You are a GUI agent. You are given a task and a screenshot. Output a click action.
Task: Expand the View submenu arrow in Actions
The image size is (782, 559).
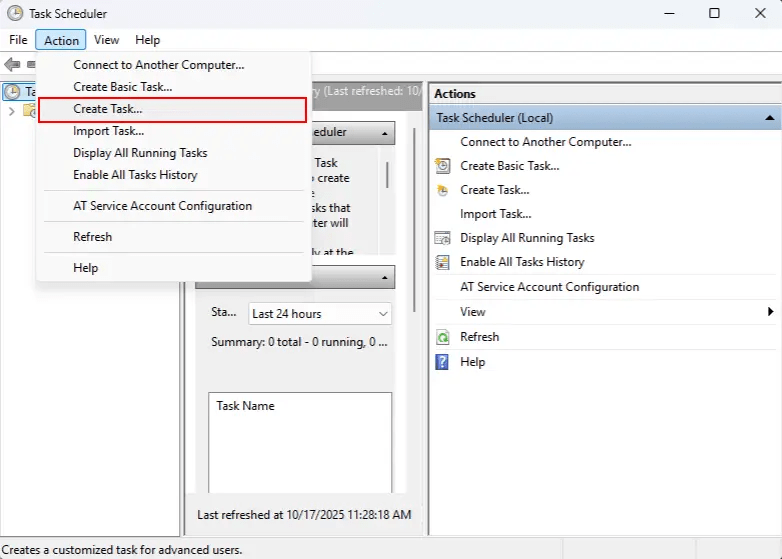pyautogui.click(x=770, y=312)
